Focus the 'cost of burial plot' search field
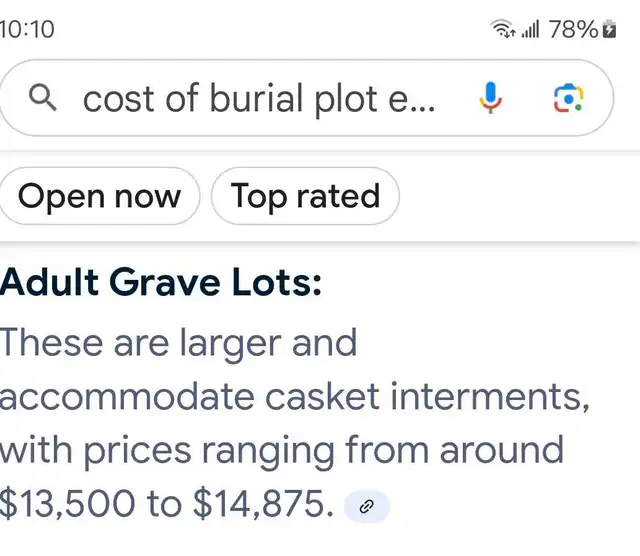Image resolution: width=640 pixels, height=556 pixels. (x=306, y=98)
